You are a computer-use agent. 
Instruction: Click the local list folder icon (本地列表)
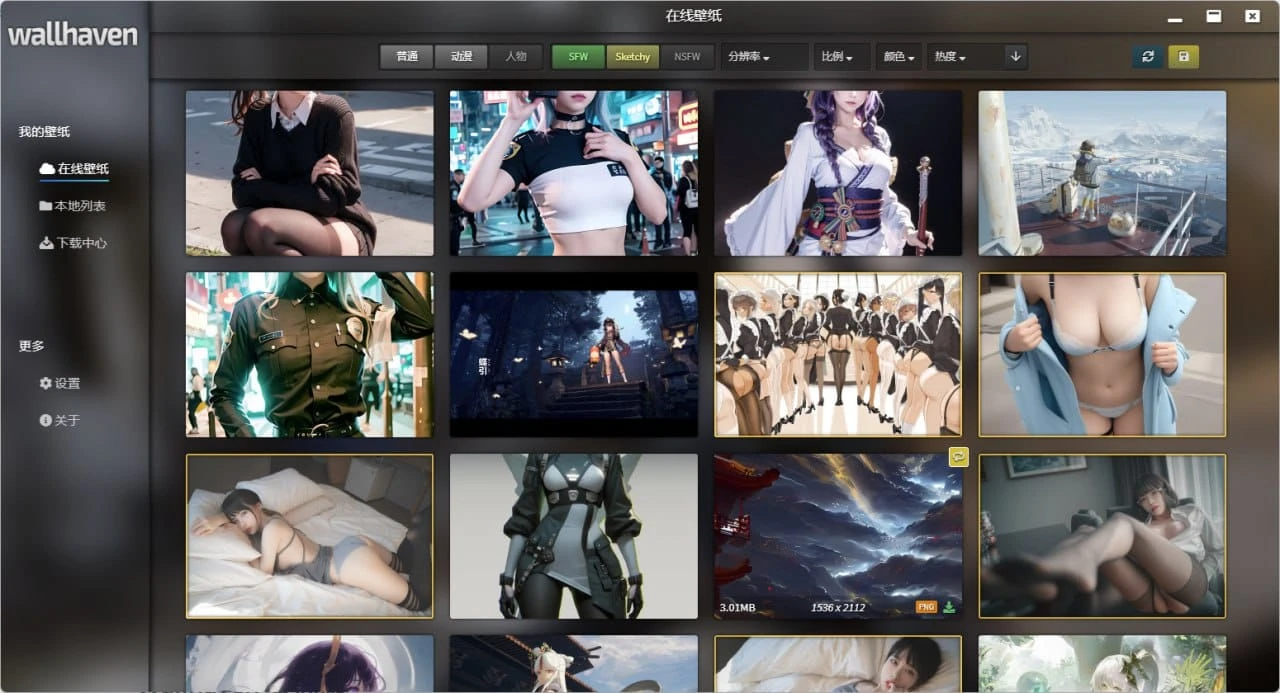point(46,206)
